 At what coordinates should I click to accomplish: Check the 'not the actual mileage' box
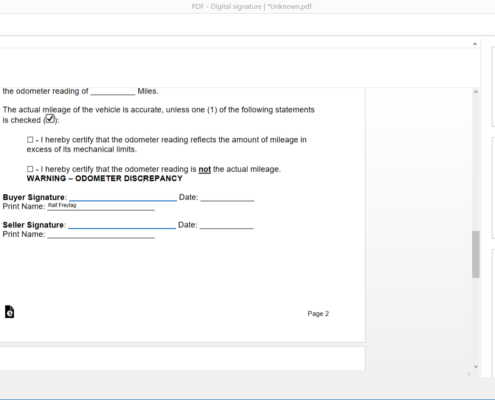point(30,169)
